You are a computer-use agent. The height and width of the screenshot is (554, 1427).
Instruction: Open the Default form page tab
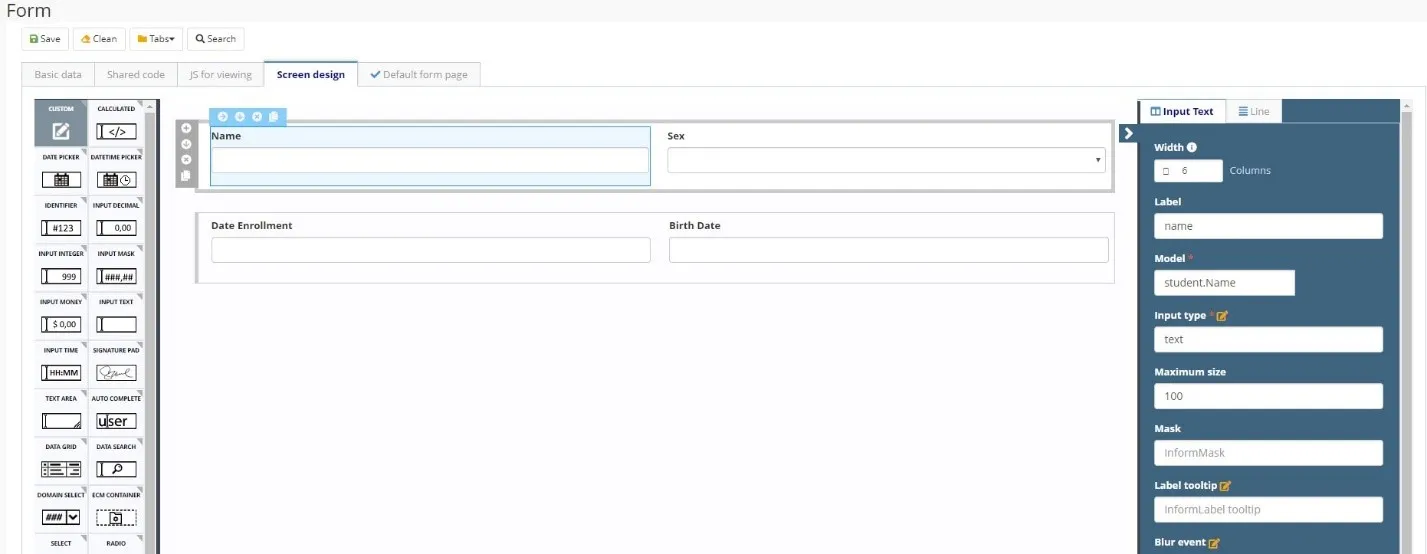pyautogui.click(x=419, y=75)
